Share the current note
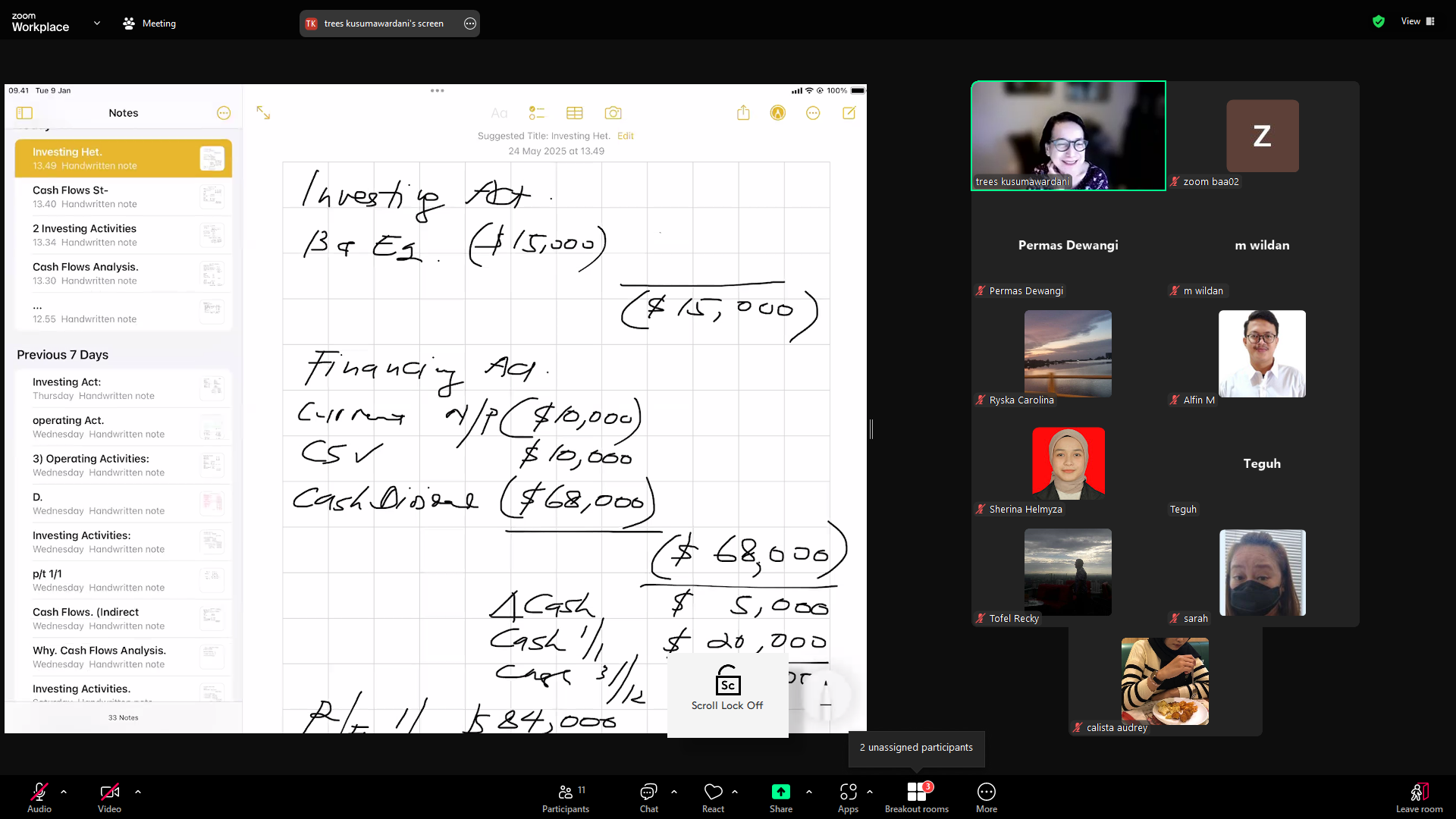 743,113
